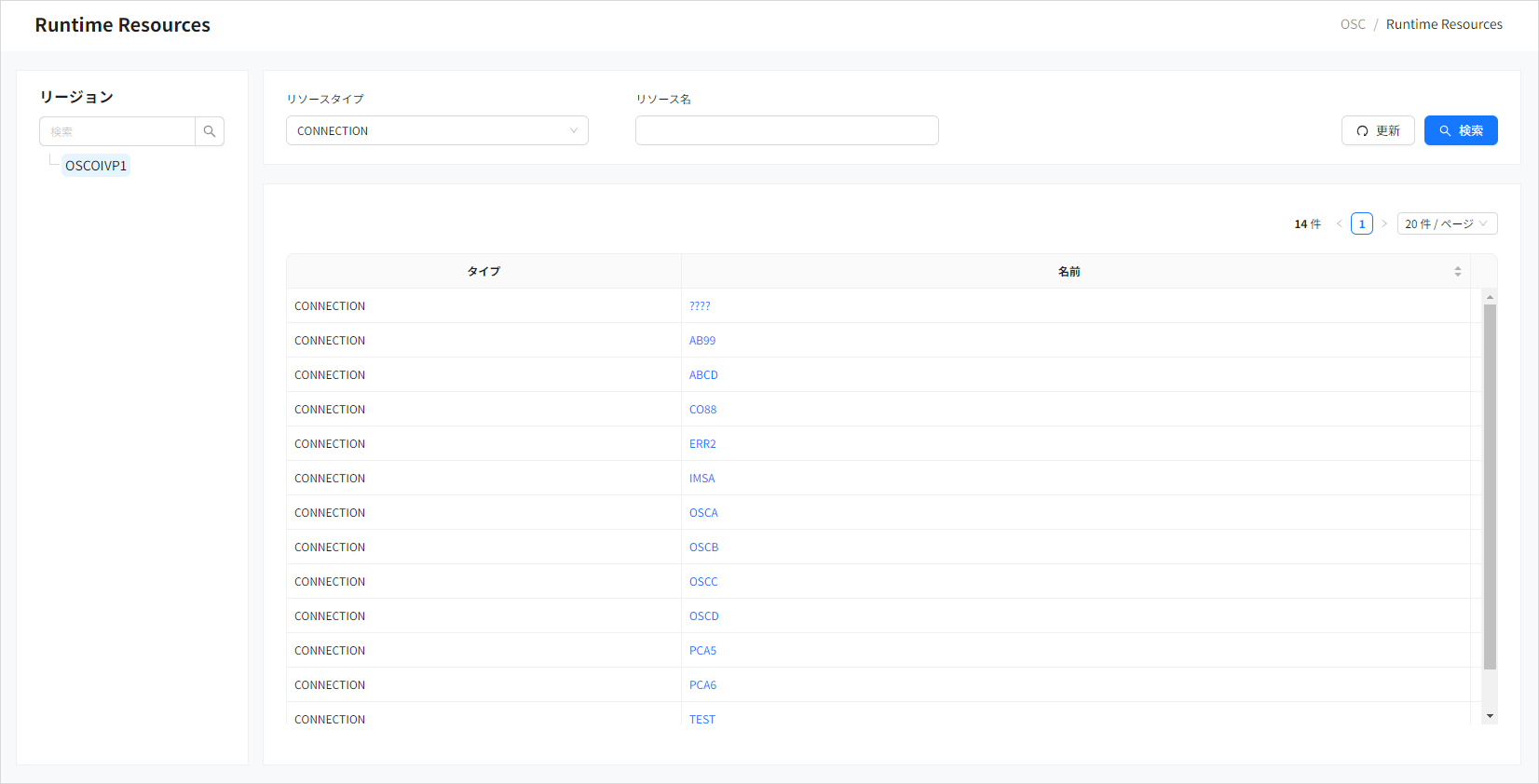Focus the region search input box
1539x784 pixels.
pos(117,131)
